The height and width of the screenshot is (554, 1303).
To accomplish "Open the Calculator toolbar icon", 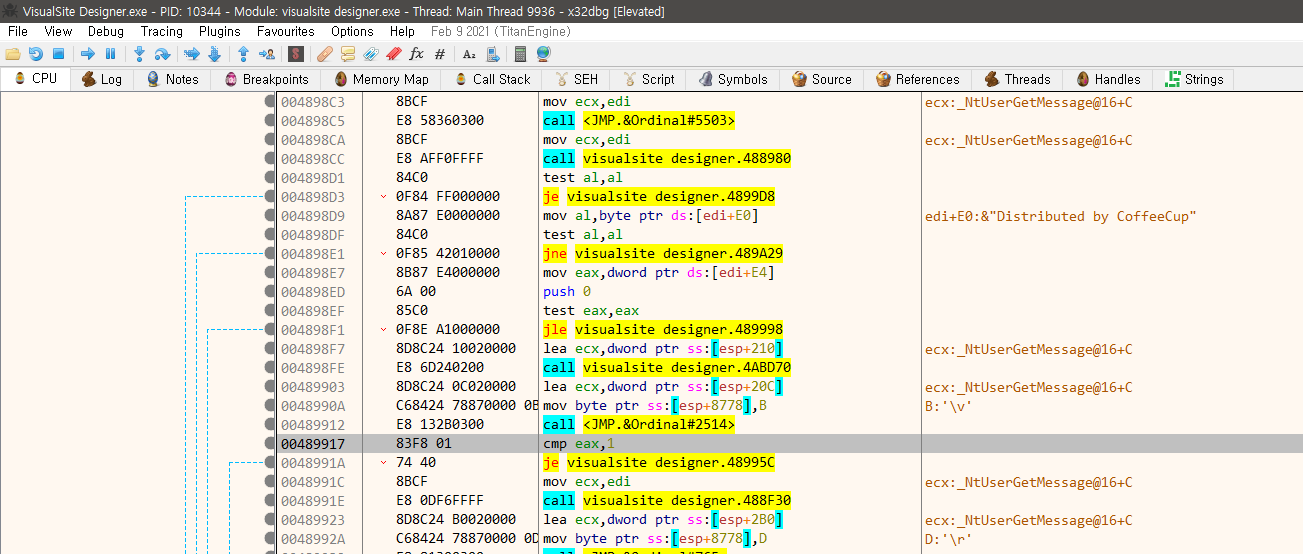I will click(x=521, y=54).
